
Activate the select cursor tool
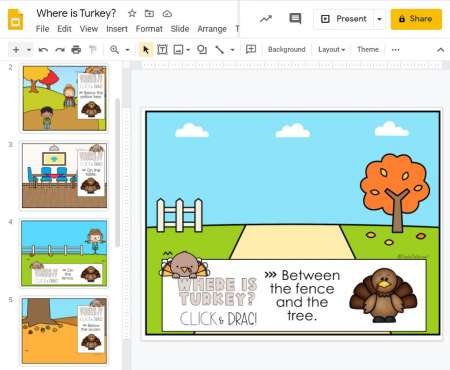pos(146,50)
